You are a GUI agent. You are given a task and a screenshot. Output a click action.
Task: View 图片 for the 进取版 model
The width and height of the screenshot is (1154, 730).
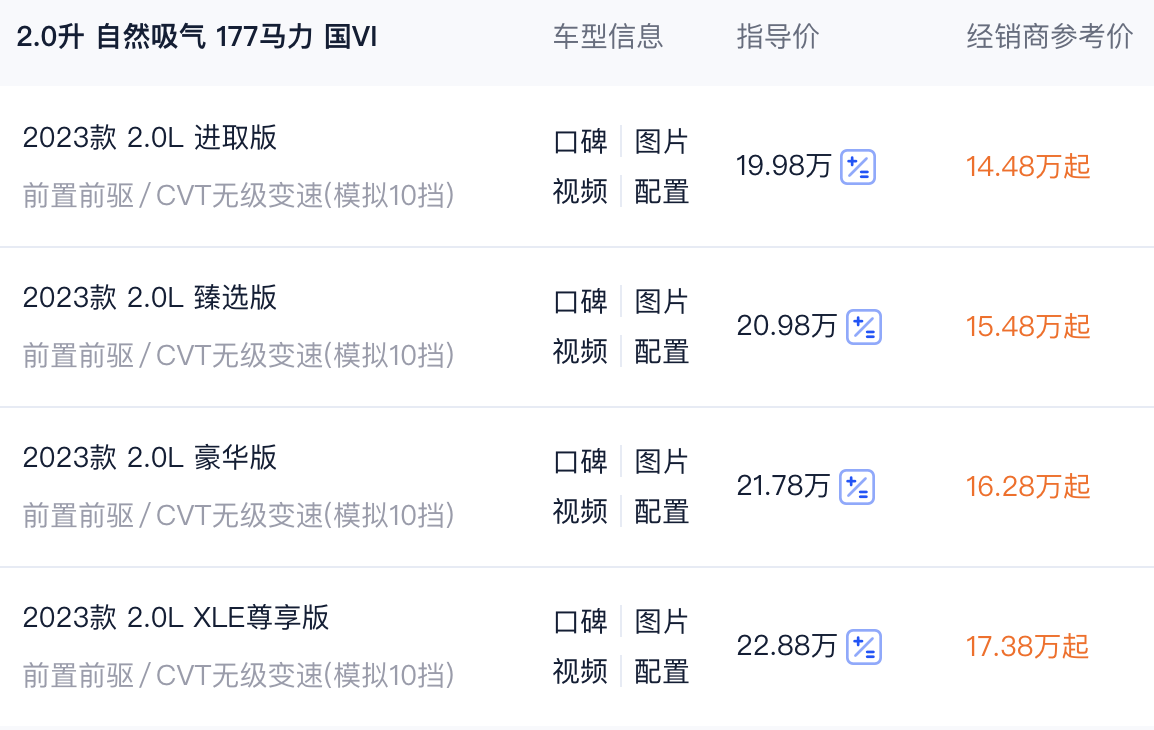coord(662,141)
